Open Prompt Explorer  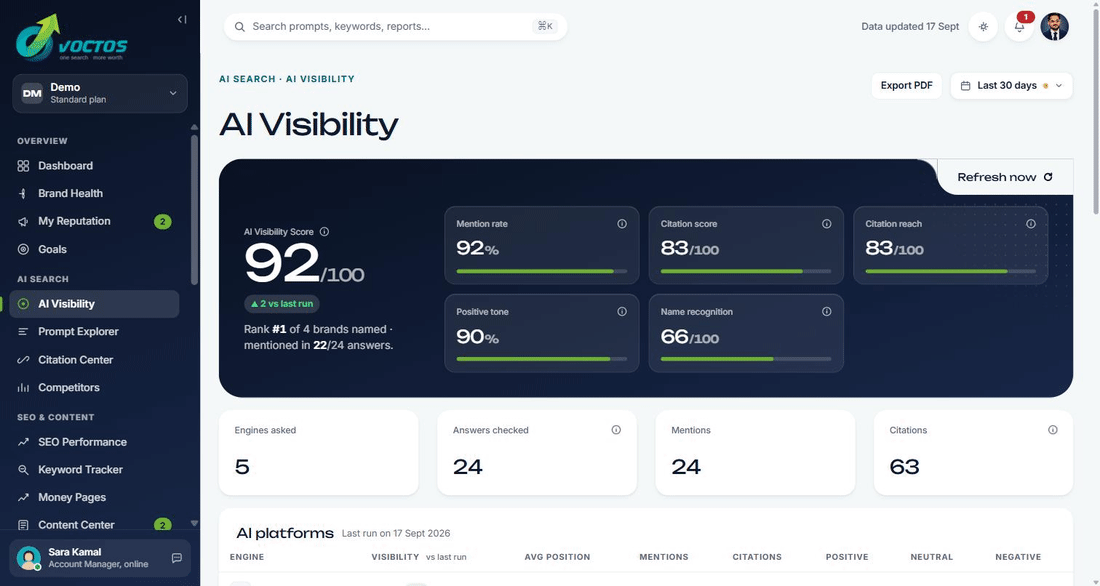(x=95, y=331)
